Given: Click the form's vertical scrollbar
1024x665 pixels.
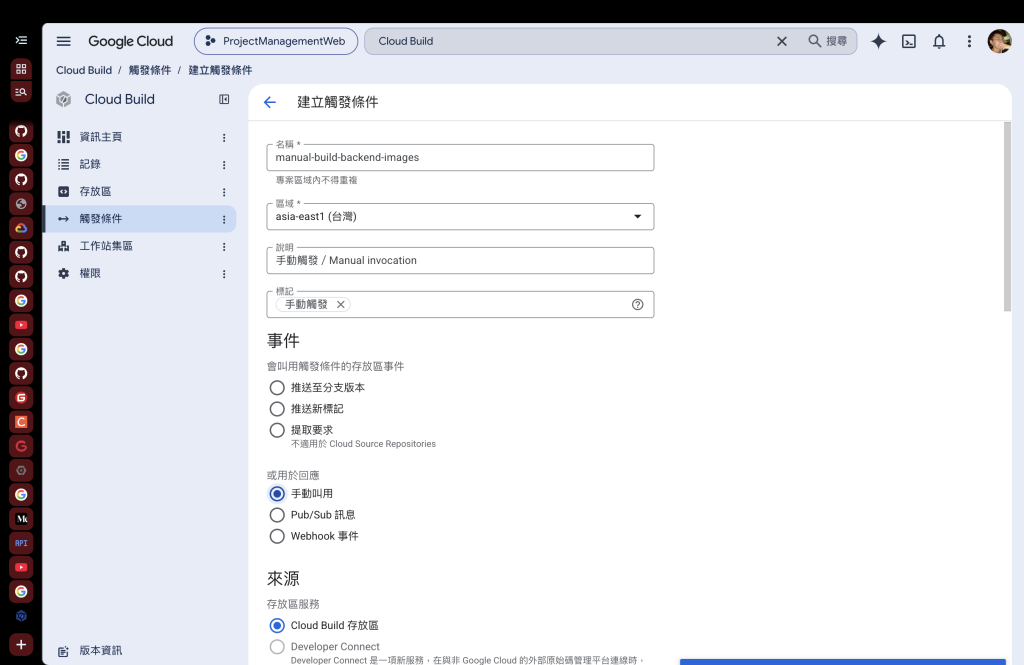Looking at the screenshot, I should point(1007,216).
